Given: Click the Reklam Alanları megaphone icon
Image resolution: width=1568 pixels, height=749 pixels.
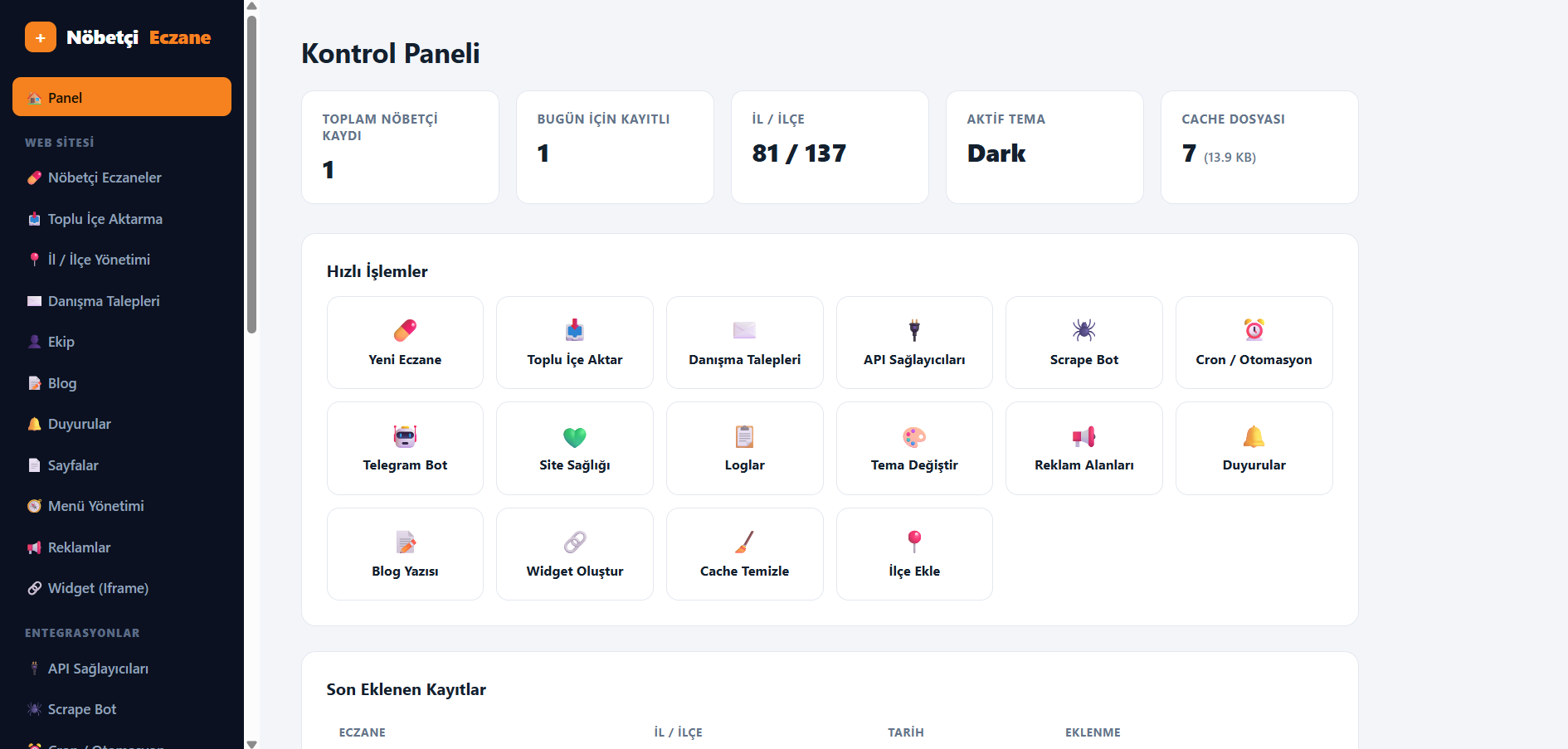Looking at the screenshot, I should point(1083,436).
